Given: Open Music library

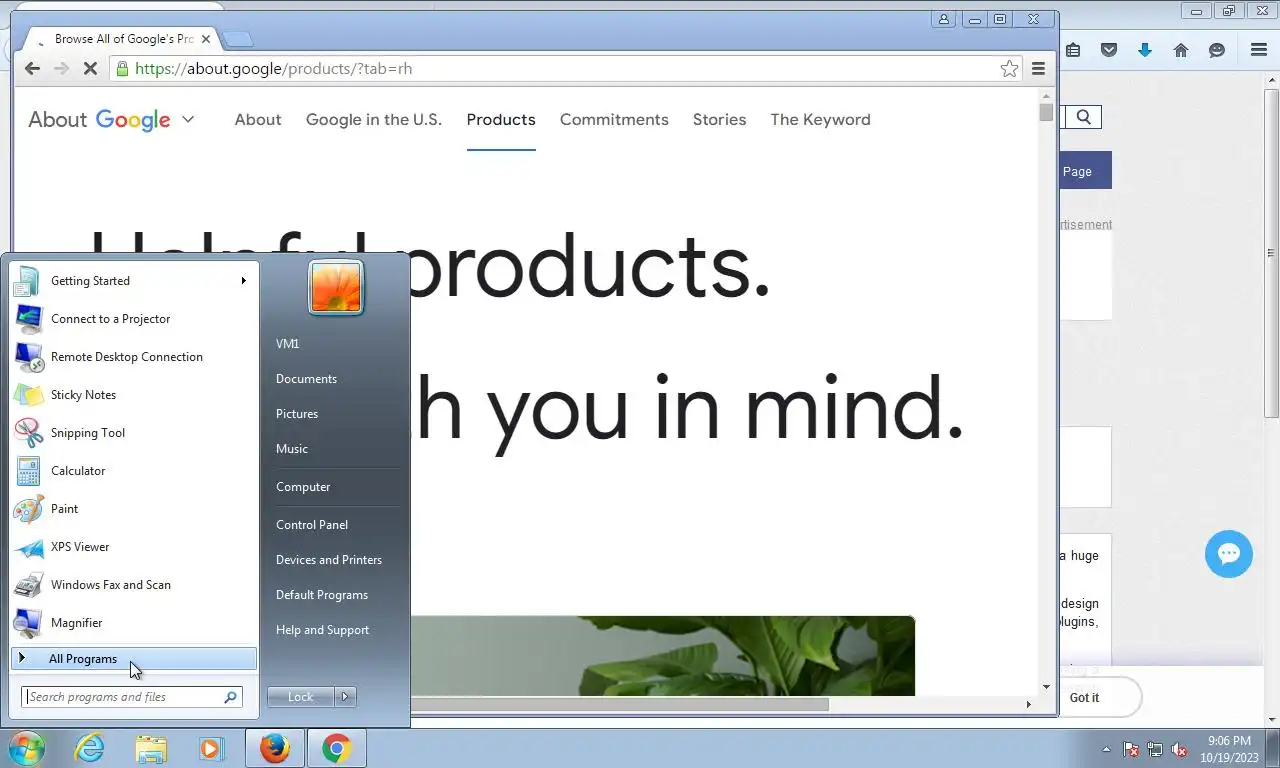Looking at the screenshot, I should click(x=292, y=449).
